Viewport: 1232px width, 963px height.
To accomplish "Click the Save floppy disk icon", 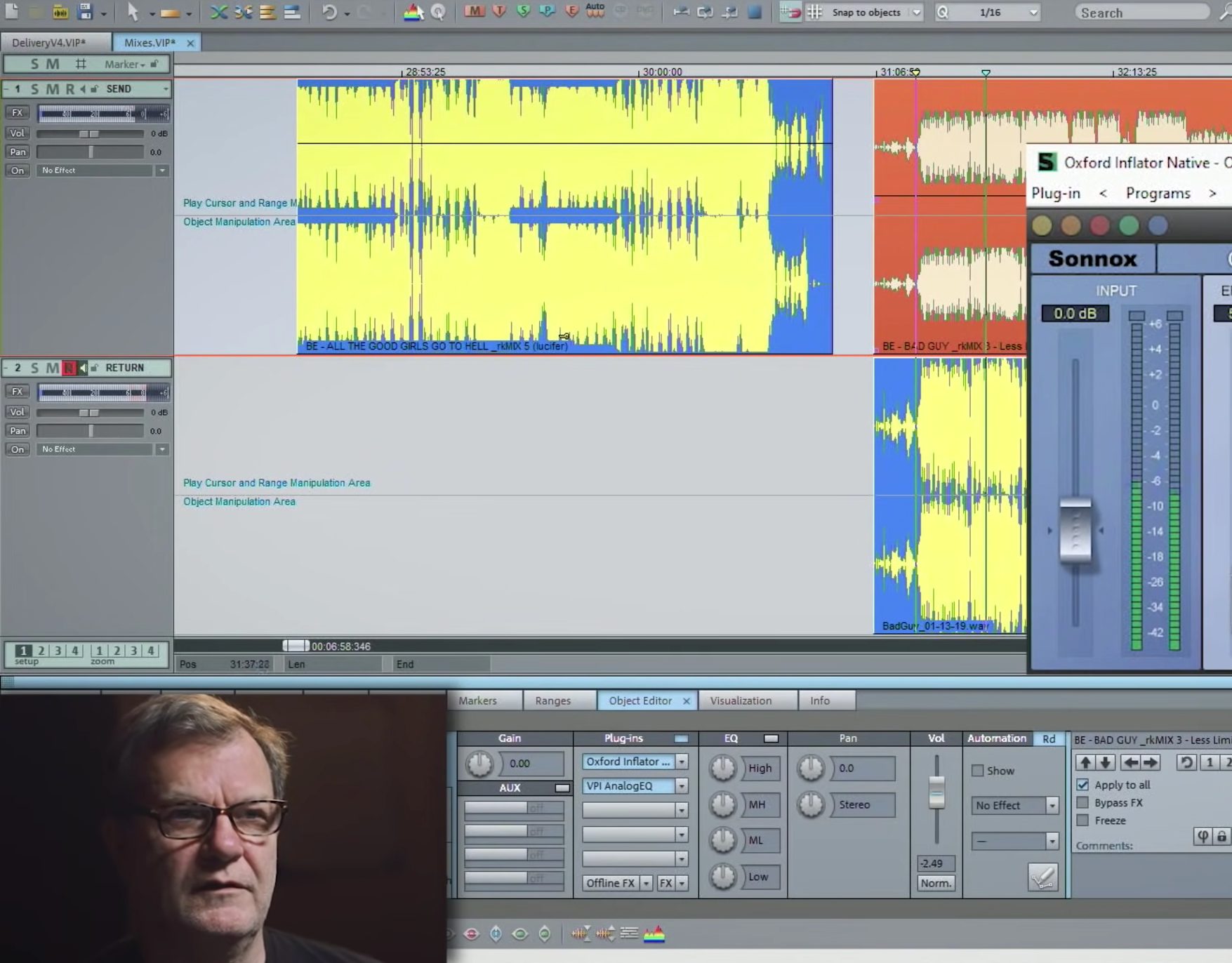I will click(86, 11).
